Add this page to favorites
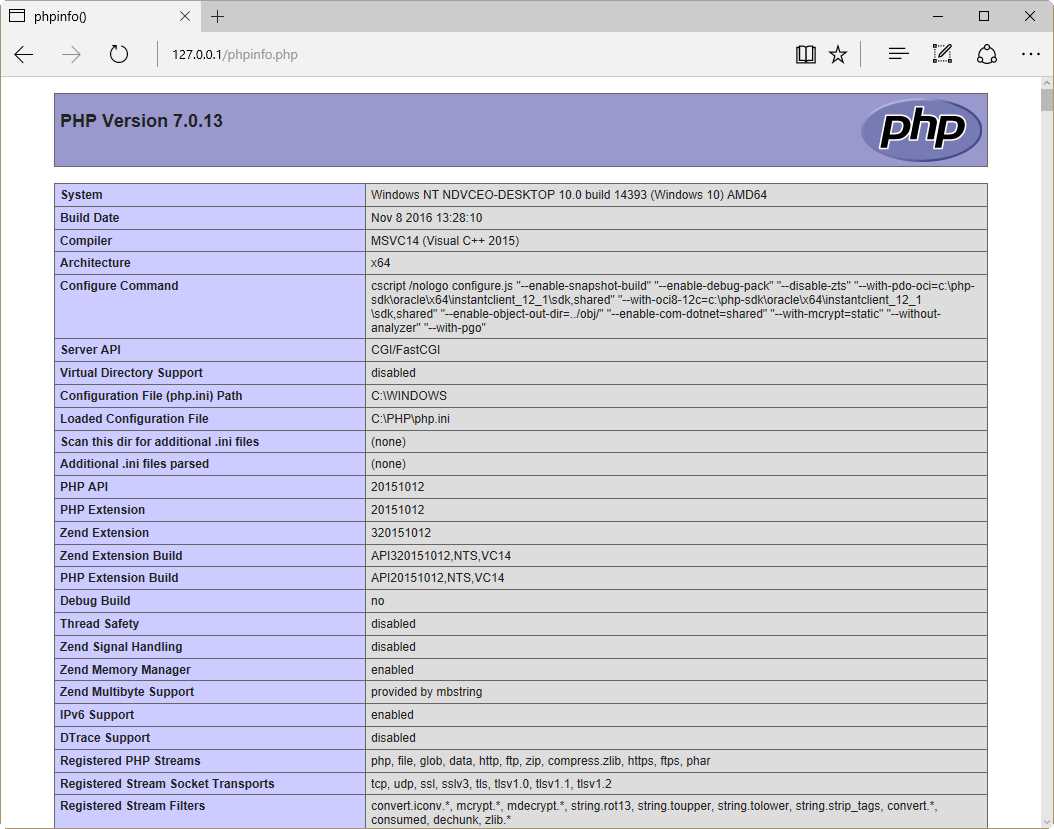Screen dimensions: 1054x829 (x=838, y=54)
